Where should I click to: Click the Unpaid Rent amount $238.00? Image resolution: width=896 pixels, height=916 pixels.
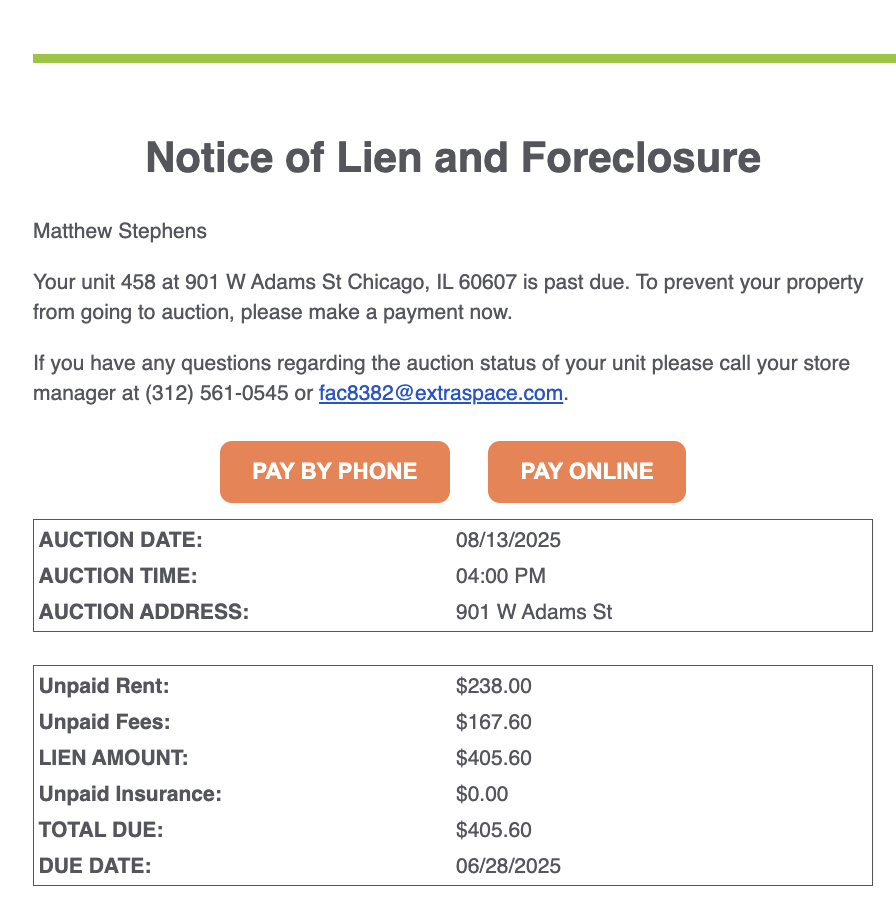click(x=493, y=686)
